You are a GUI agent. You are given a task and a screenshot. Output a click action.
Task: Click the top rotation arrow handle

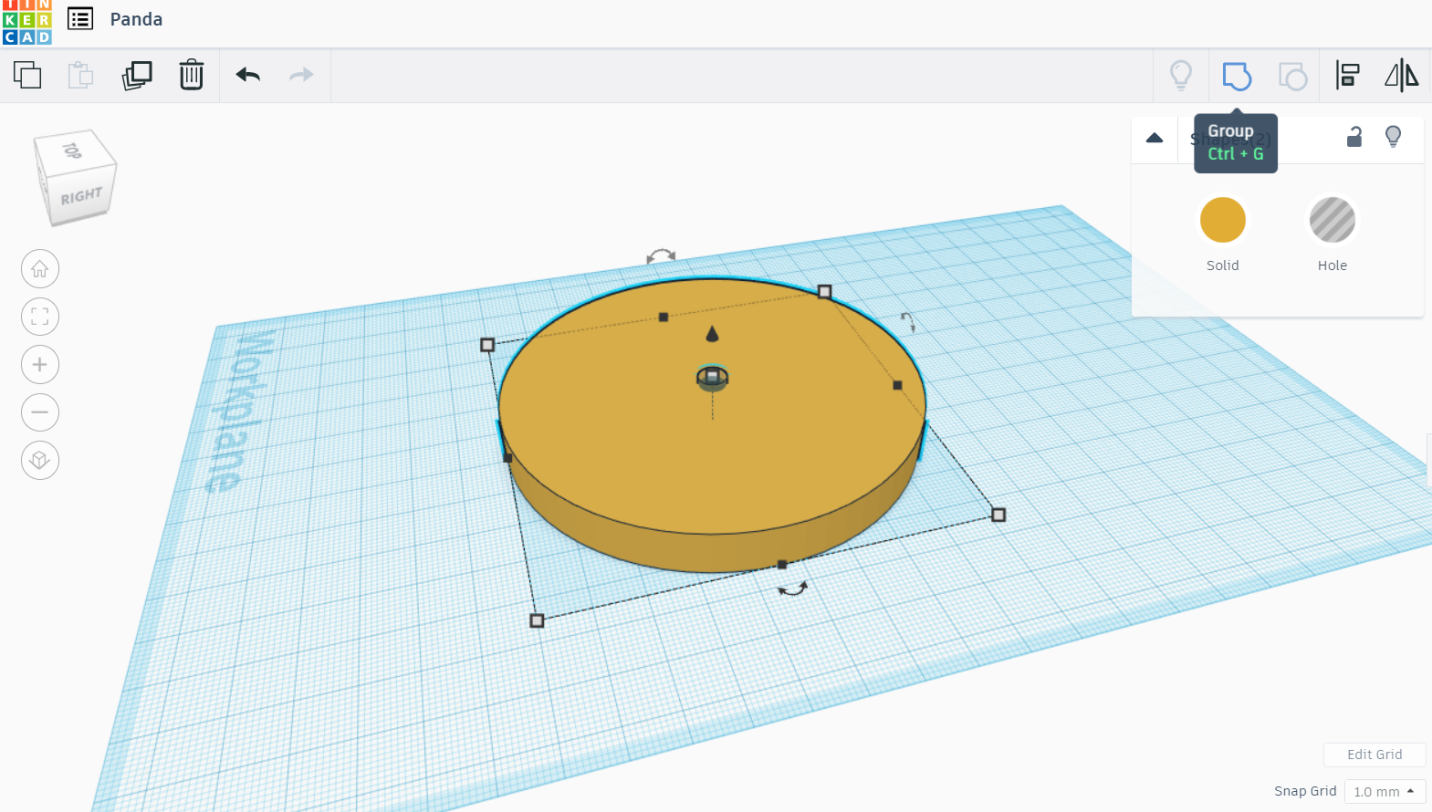click(x=660, y=257)
